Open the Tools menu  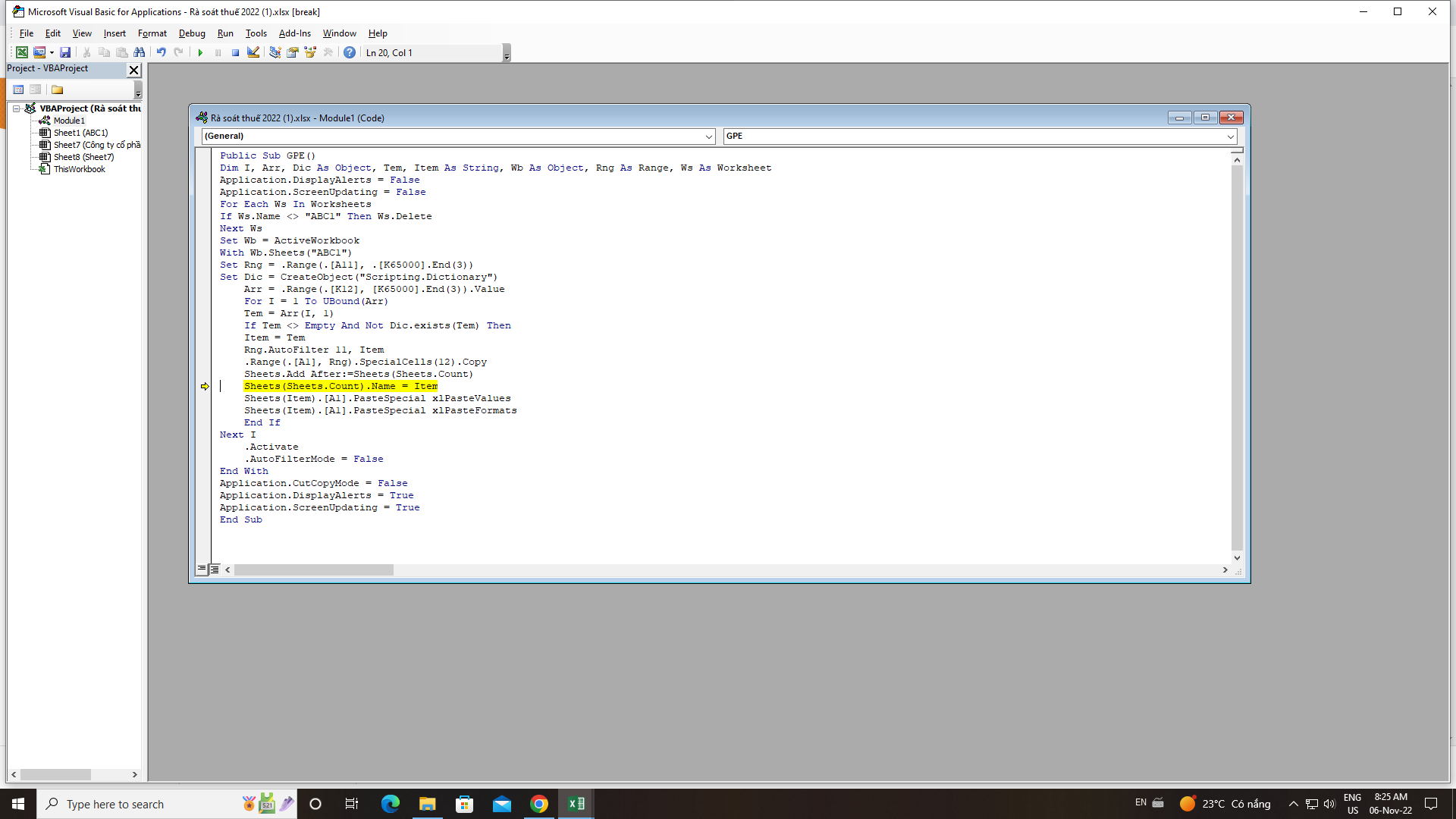pyautogui.click(x=256, y=33)
